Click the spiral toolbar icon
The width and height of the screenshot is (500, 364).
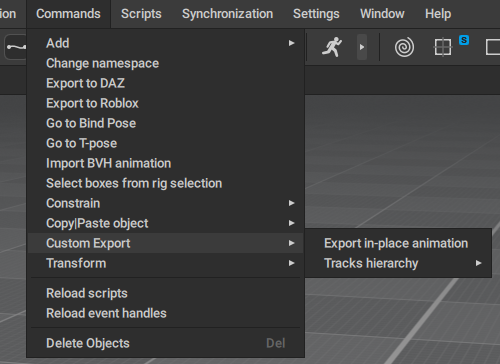pos(404,47)
